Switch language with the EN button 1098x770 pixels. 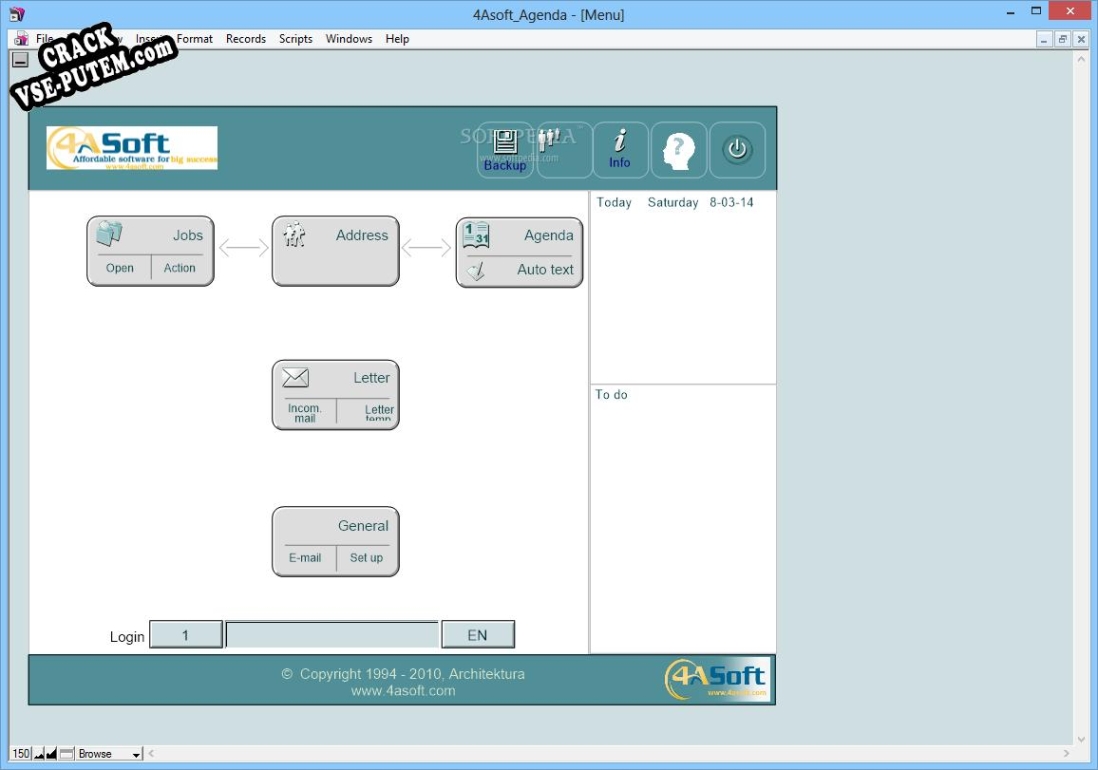[477, 635]
